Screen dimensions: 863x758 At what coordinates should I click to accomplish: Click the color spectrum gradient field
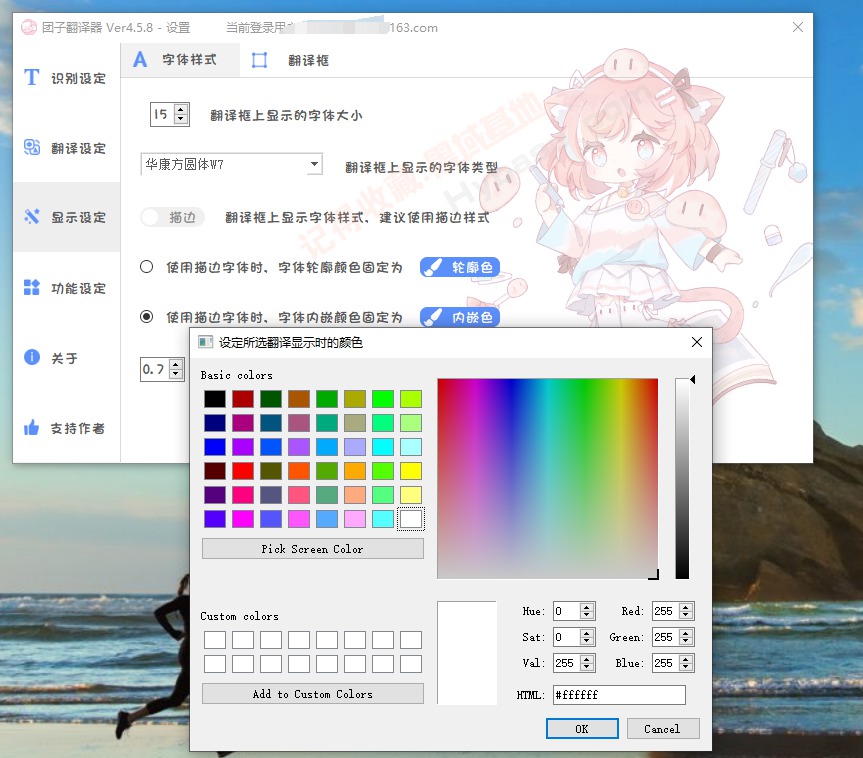548,478
